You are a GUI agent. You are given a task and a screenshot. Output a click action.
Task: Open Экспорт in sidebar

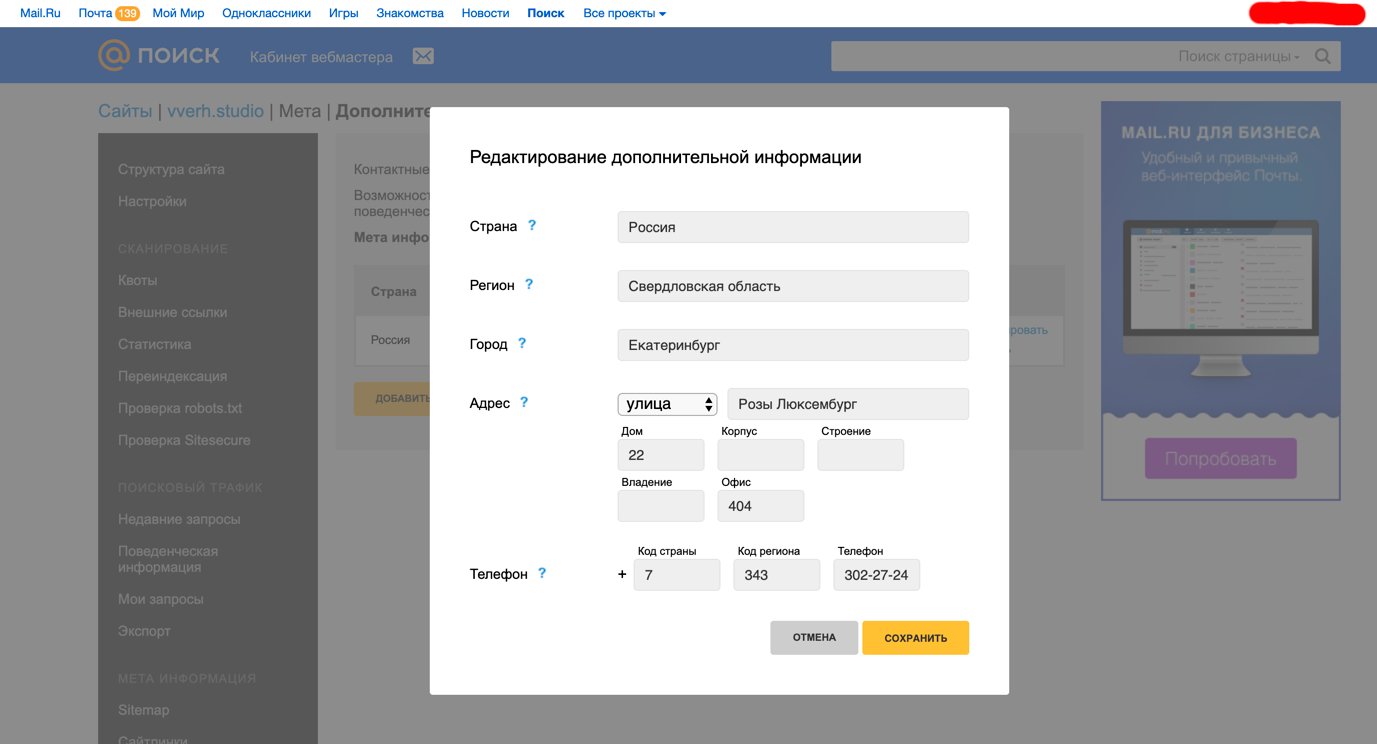coord(144,631)
